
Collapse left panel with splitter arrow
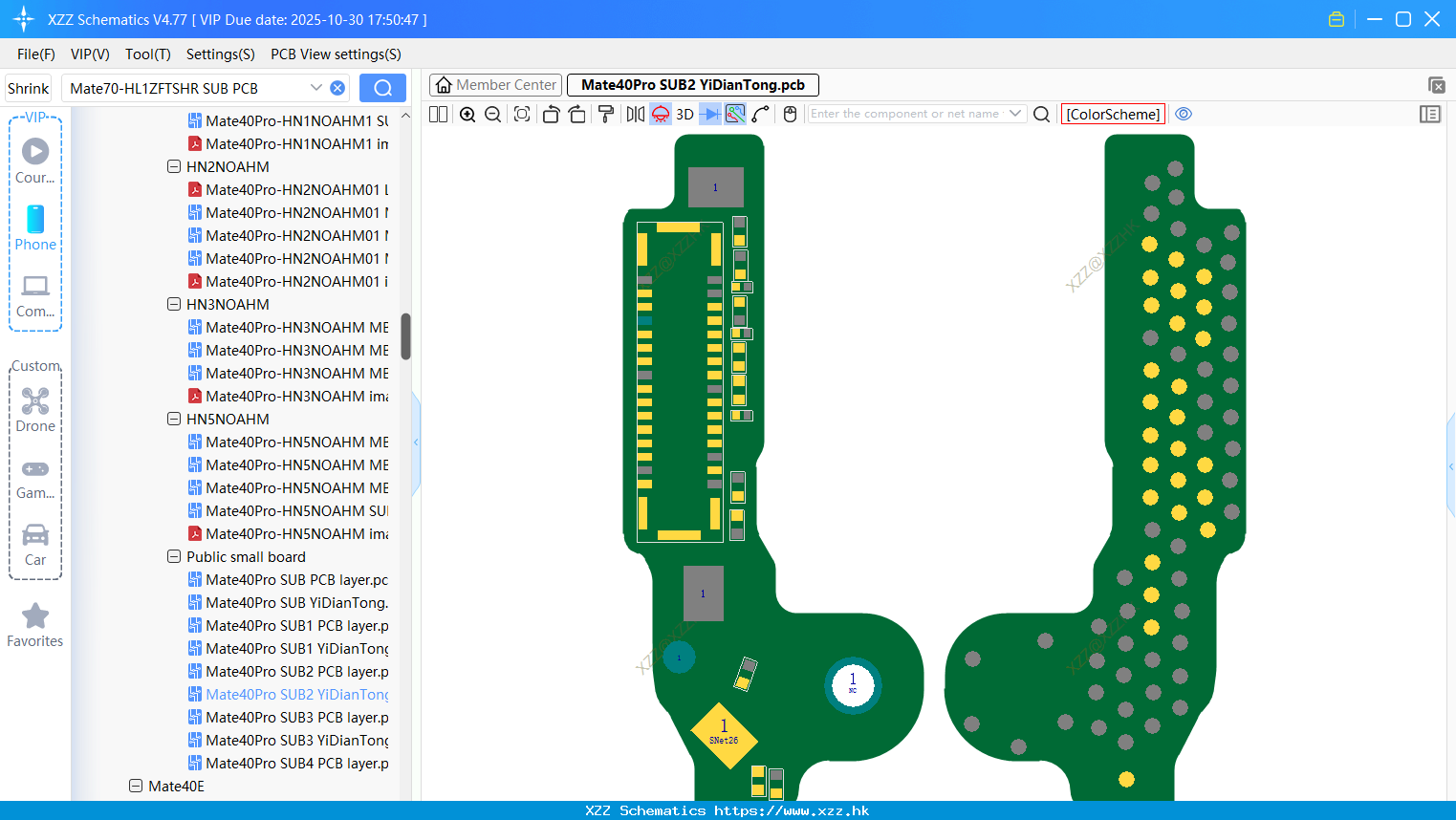[416, 442]
